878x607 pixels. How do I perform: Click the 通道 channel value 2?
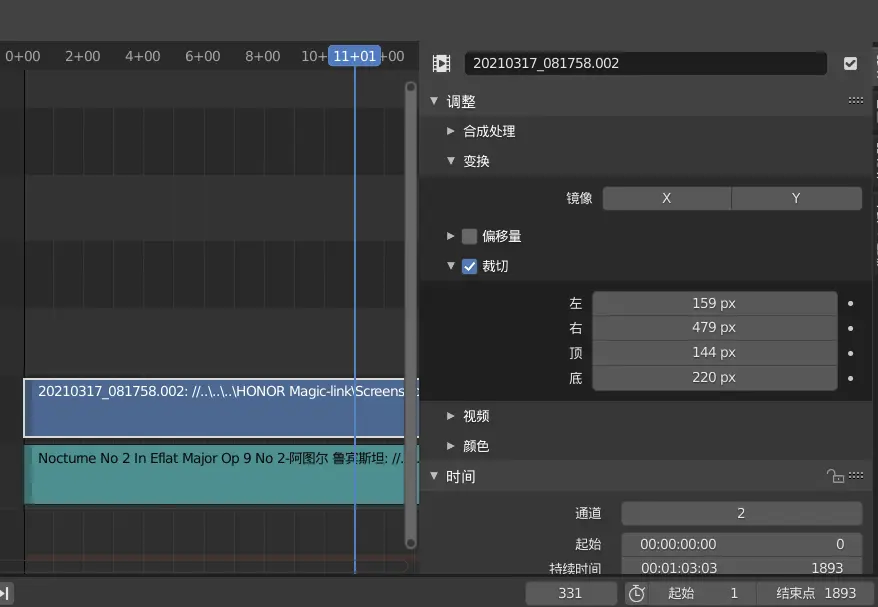[x=741, y=513]
